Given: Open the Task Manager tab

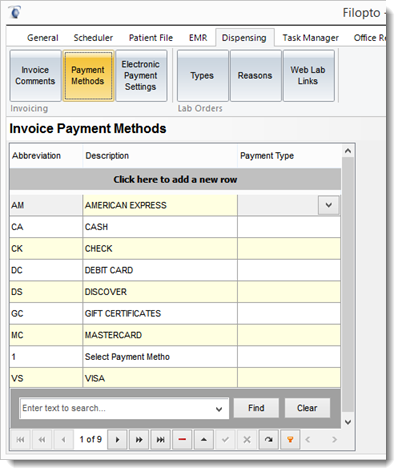Looking at the screenshot, I should coord(310,38).
